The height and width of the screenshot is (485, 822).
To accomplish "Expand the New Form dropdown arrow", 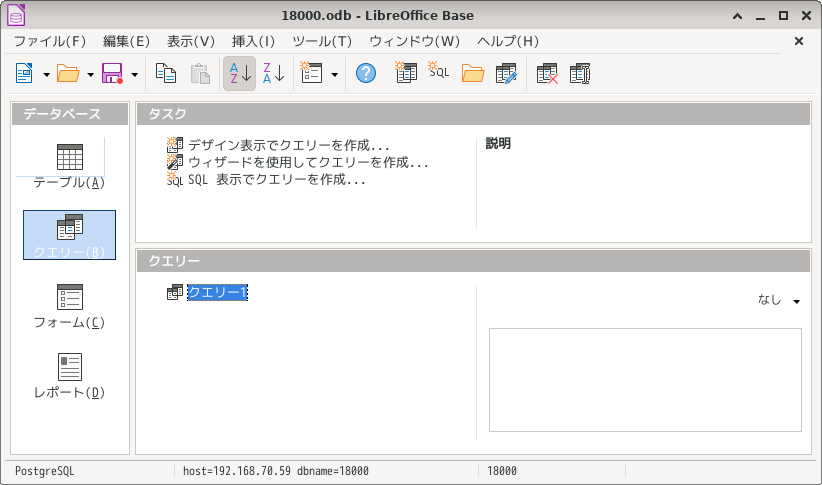I will point(334,74).
